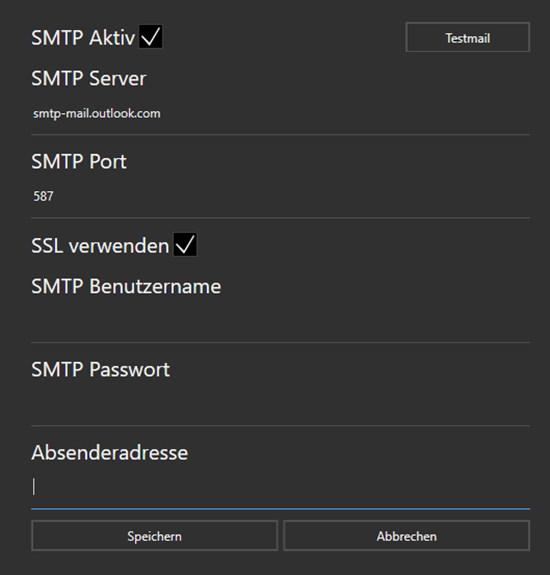Select the "SMTP Server" heading label
Screen dimensions: 550x575
pyautogui.click(x=89, y=78)
